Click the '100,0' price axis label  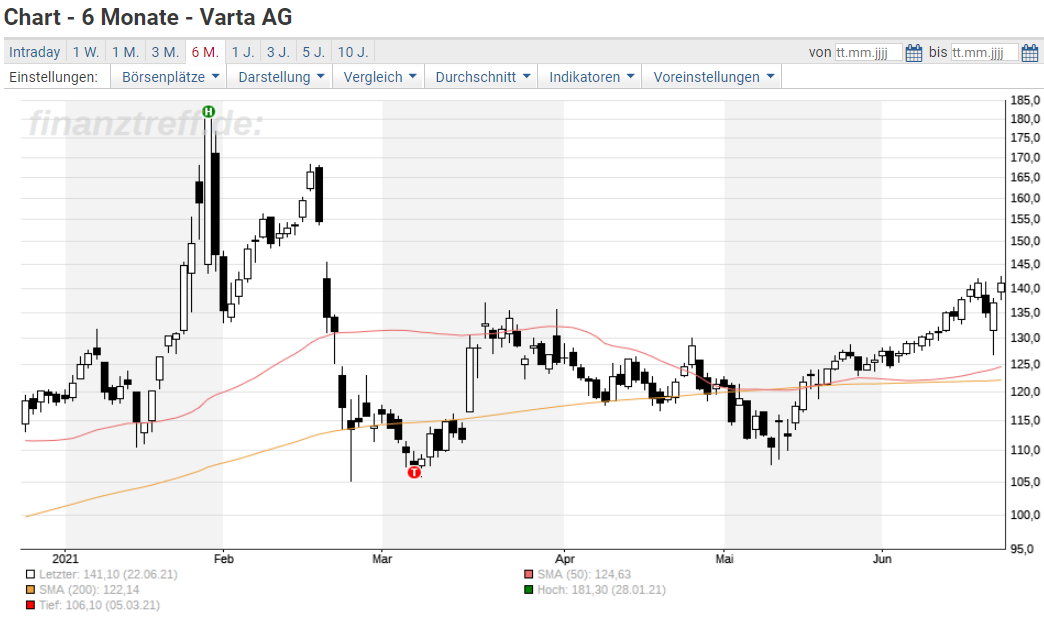(x=1025, y=515)
